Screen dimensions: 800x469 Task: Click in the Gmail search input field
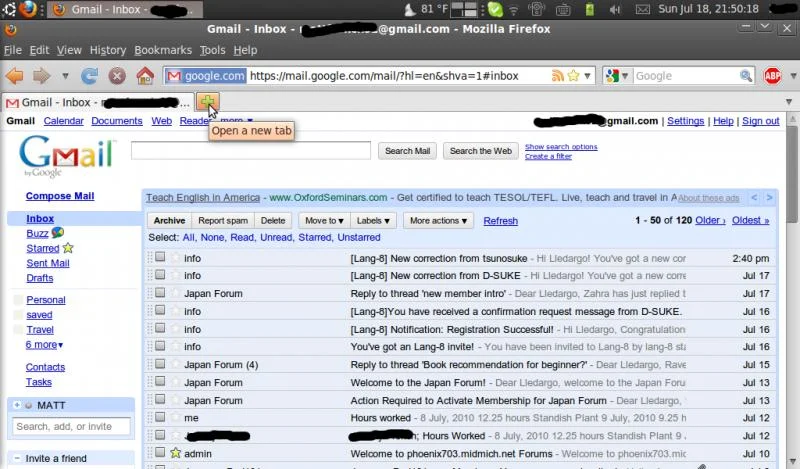pos(251,151)
